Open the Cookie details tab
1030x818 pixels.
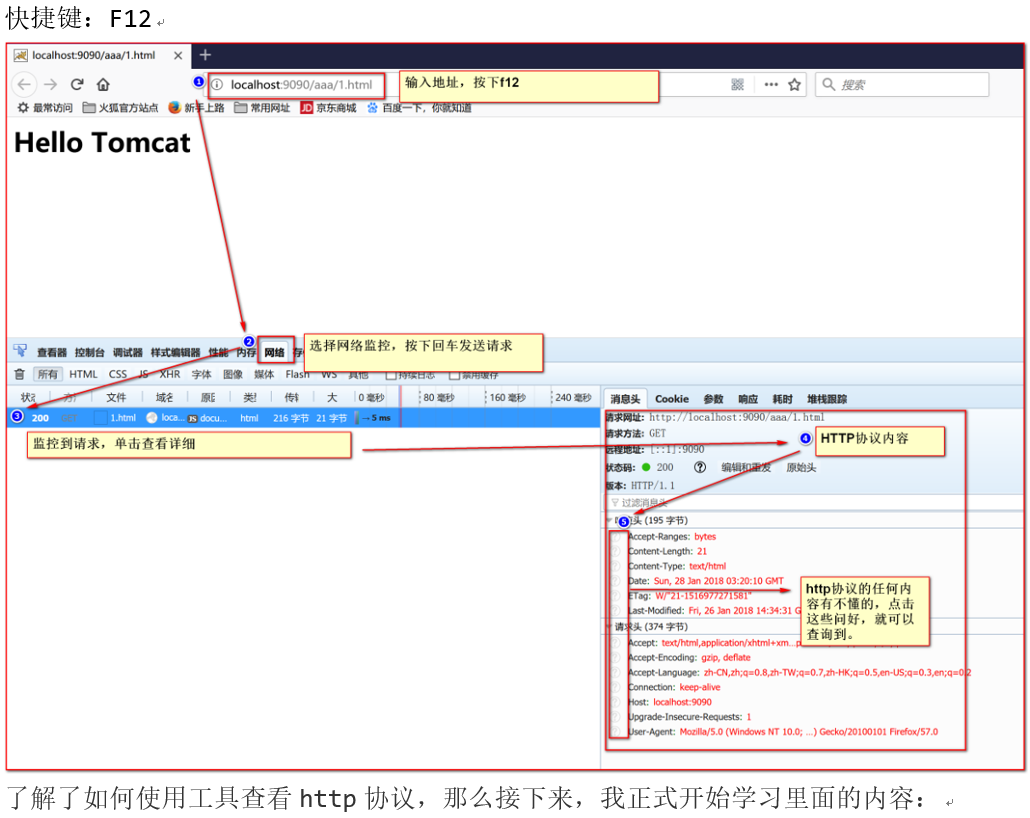tap(672, 399)
